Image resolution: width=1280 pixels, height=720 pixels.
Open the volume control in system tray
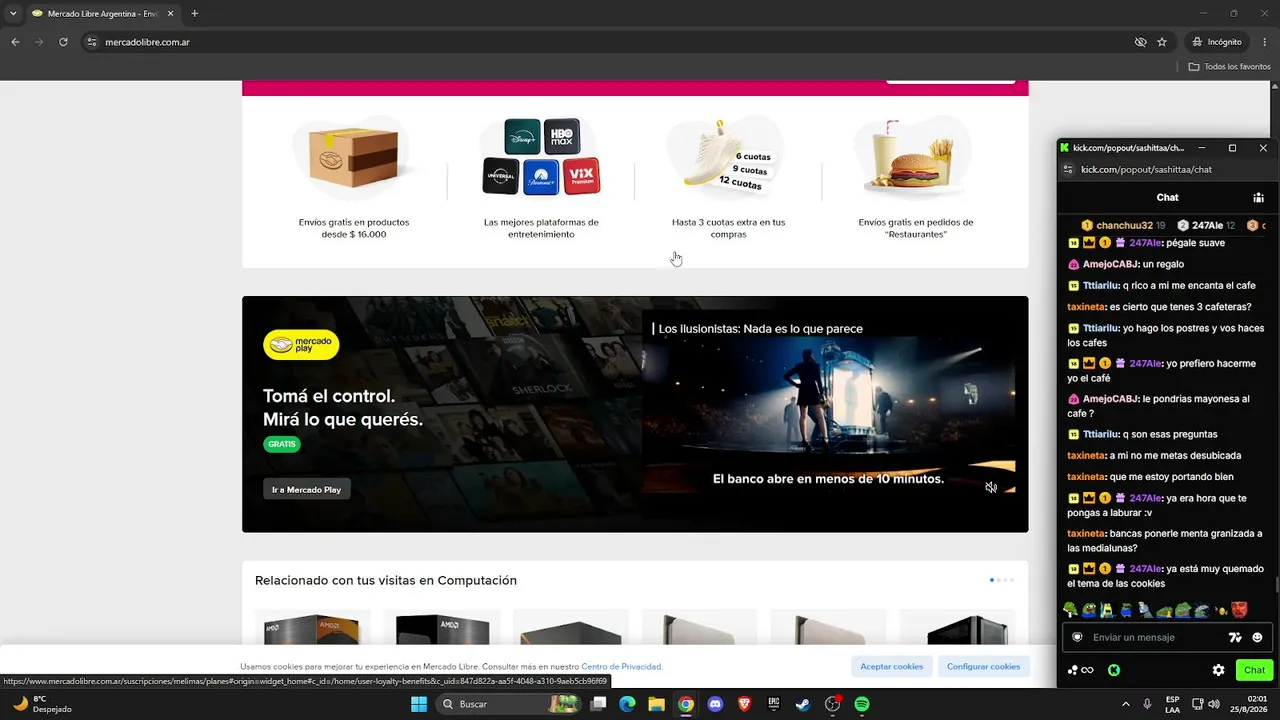click(x=1213, y=704)
